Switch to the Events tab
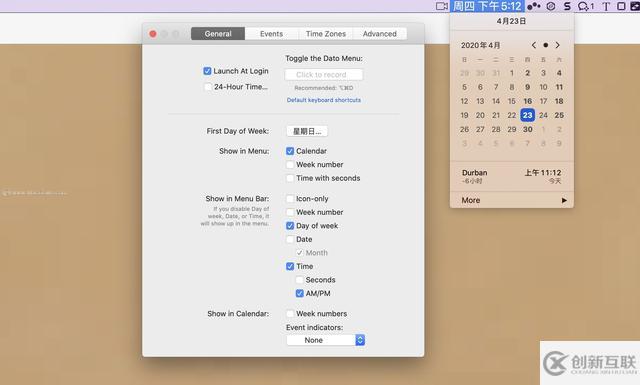The image size is (640, 385). [x=271, y=34]
